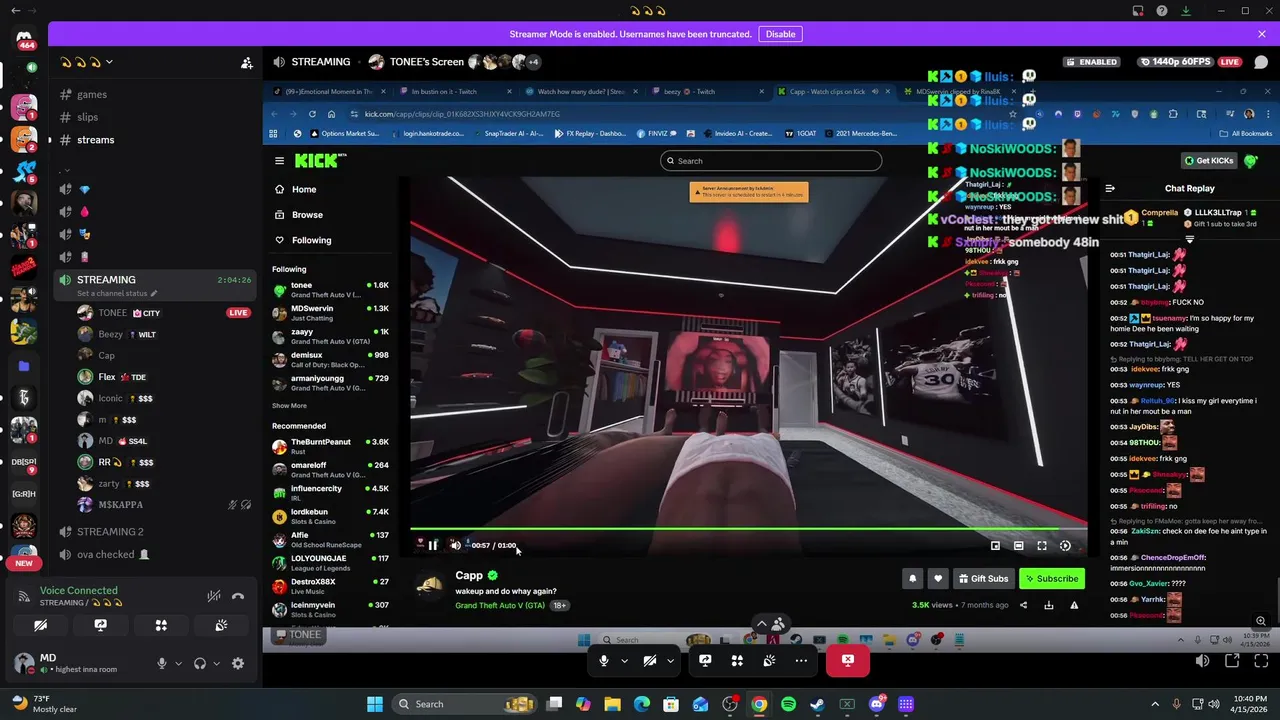Open the slips text channel
The height and width of the screenshot is (720, 1280).
pyautogui.click(x=88, y=117)
